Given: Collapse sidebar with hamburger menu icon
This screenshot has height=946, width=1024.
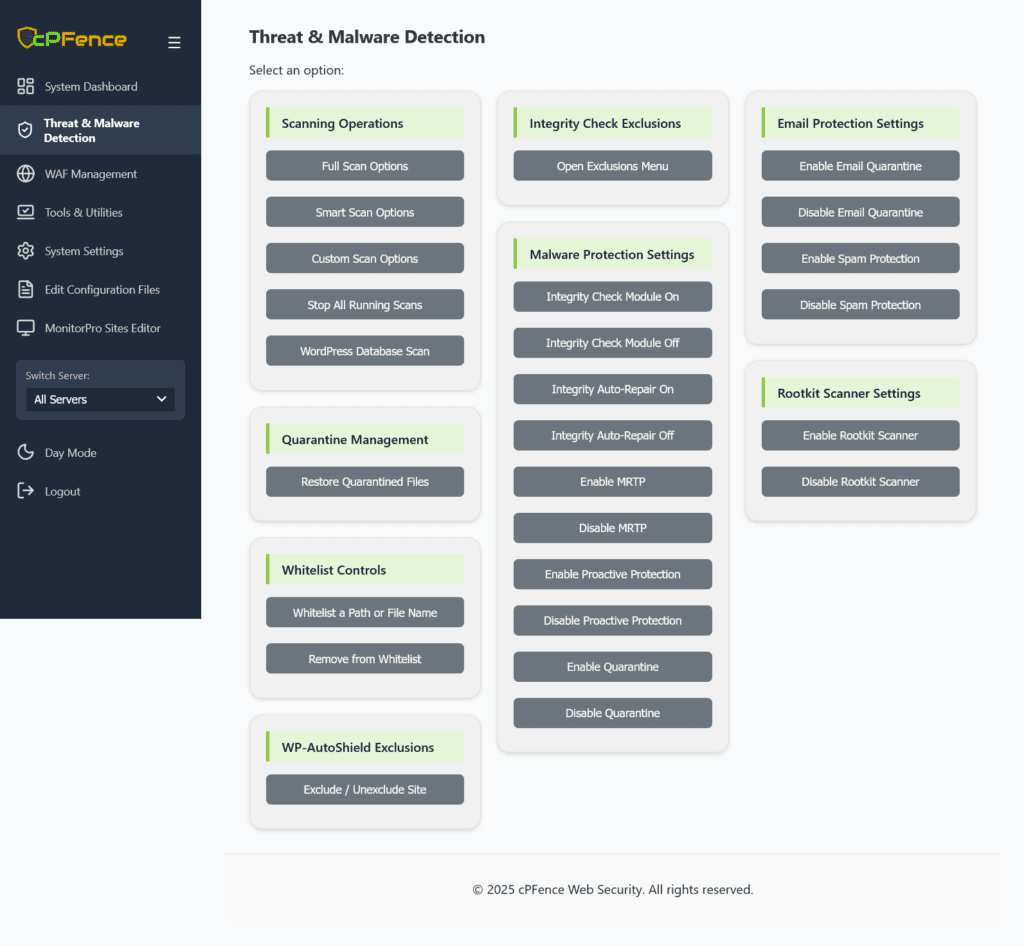Looking at the screenshot, I should click(174, 42).
